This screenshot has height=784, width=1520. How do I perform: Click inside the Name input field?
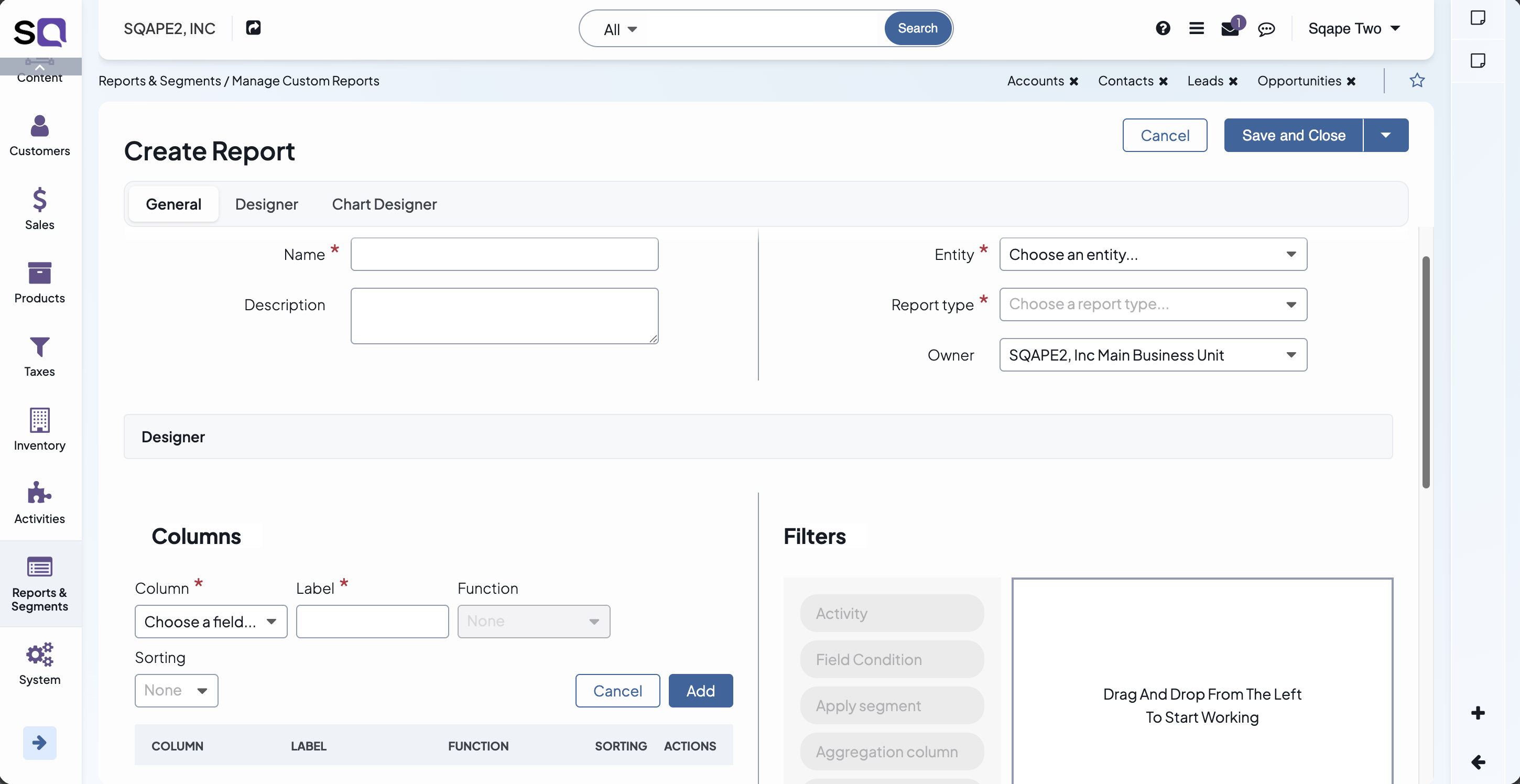pyautogui.click(x=504, y=254)
